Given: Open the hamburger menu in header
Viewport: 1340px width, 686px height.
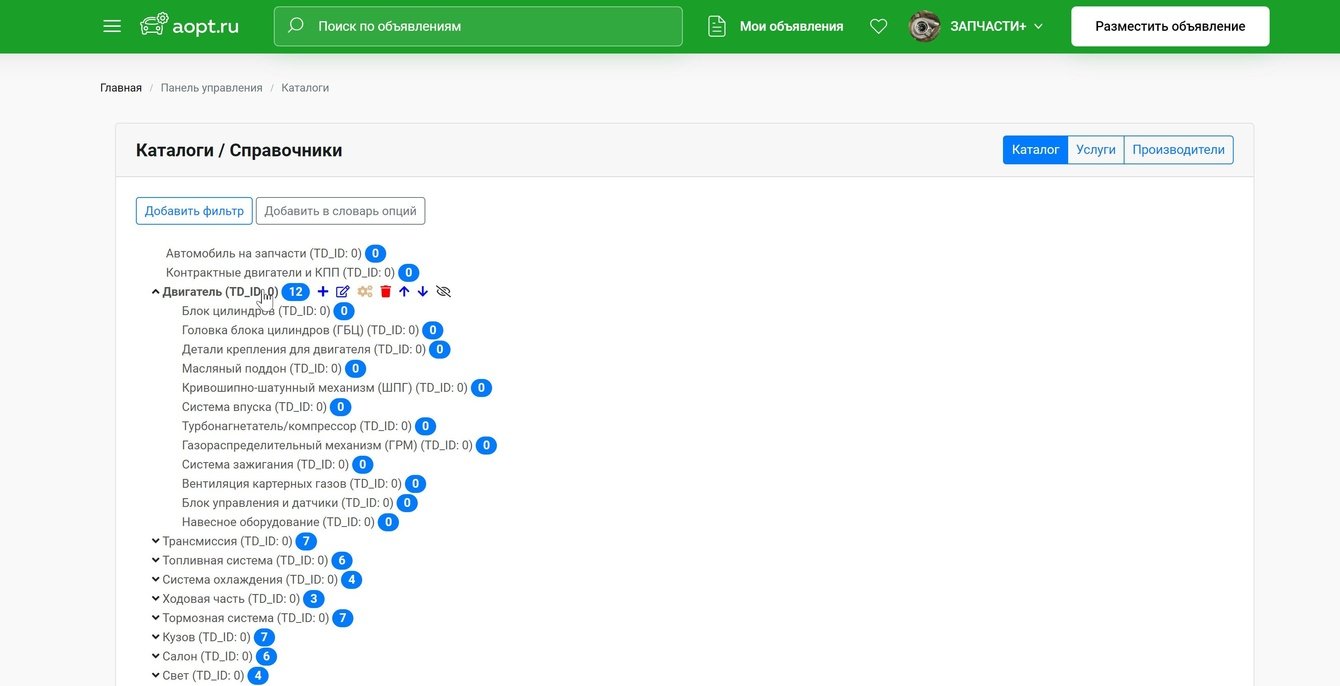Looking at the screenshot, I should coord(112,26).
